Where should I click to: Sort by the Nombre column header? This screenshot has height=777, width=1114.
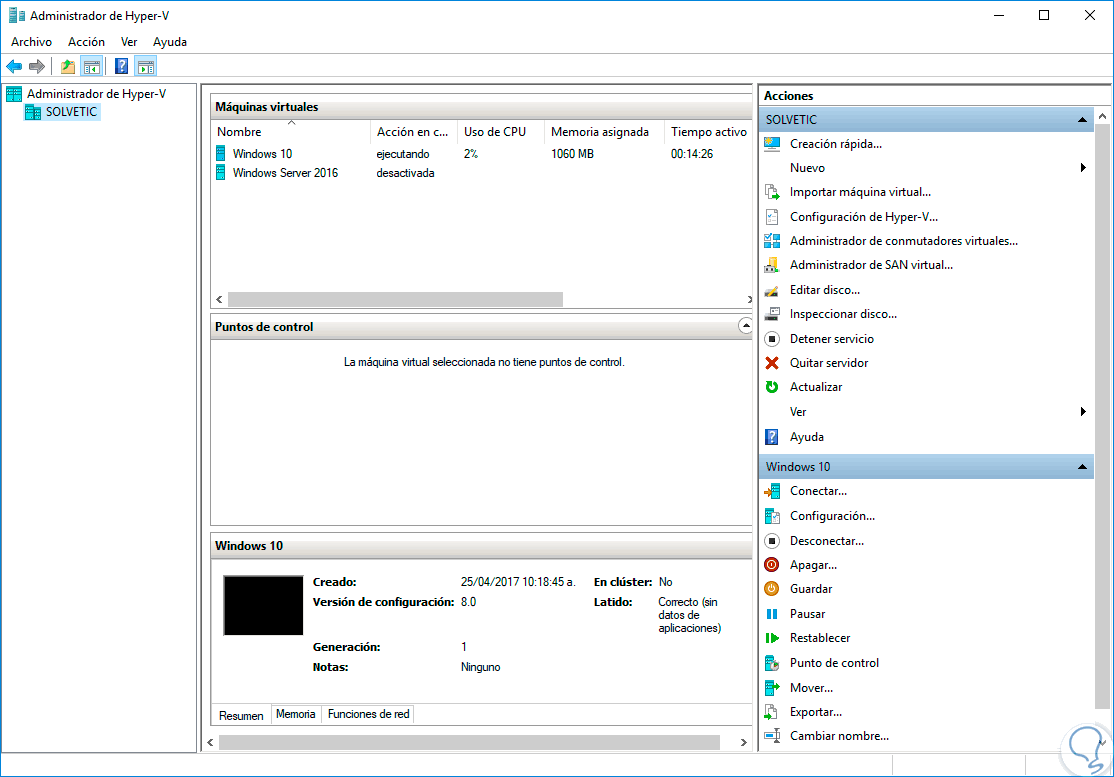pyautogui.click(x=291, y=131)
